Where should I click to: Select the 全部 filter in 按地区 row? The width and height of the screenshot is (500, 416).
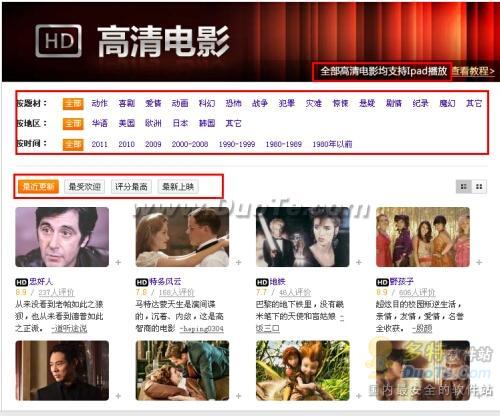(73, 124)
